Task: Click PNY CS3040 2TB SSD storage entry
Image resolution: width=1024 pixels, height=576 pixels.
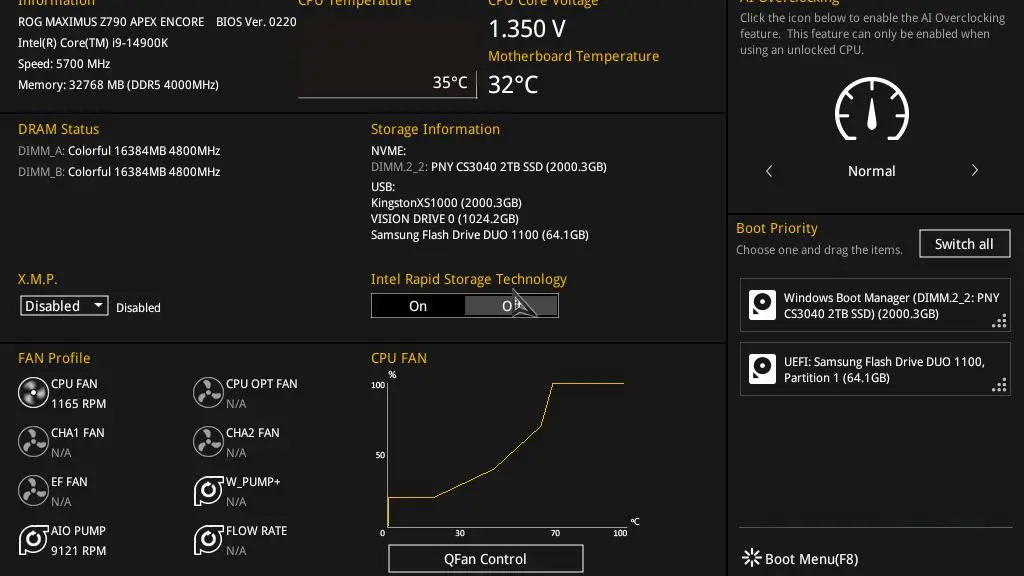Action: (x=488, y=167)
